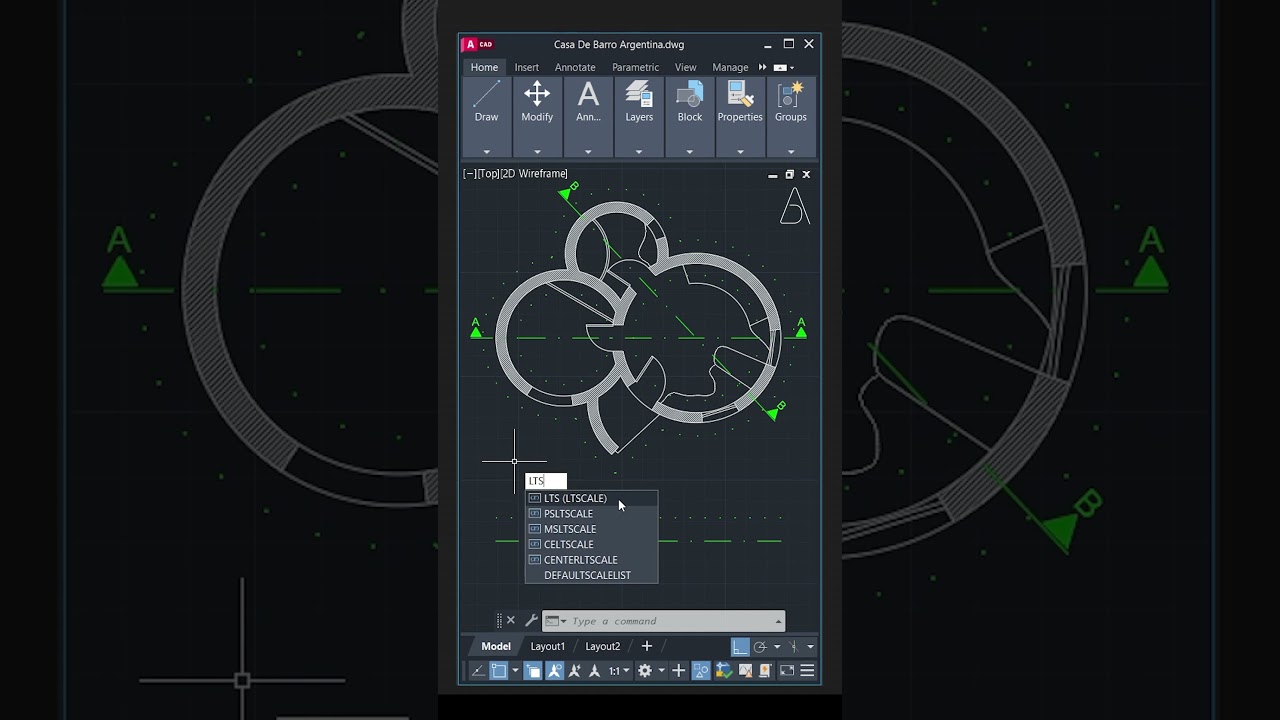This screenshot has height=720, width=1280.
Task: Switch to the View ribbon tab
Action: pos(685,67)
